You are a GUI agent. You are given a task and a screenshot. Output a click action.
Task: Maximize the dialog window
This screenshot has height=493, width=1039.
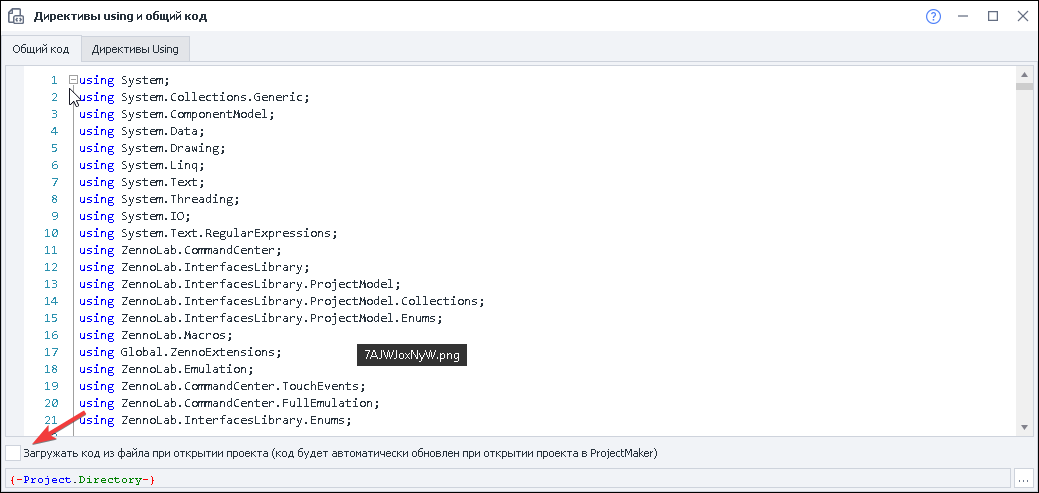tap(993, 17)
